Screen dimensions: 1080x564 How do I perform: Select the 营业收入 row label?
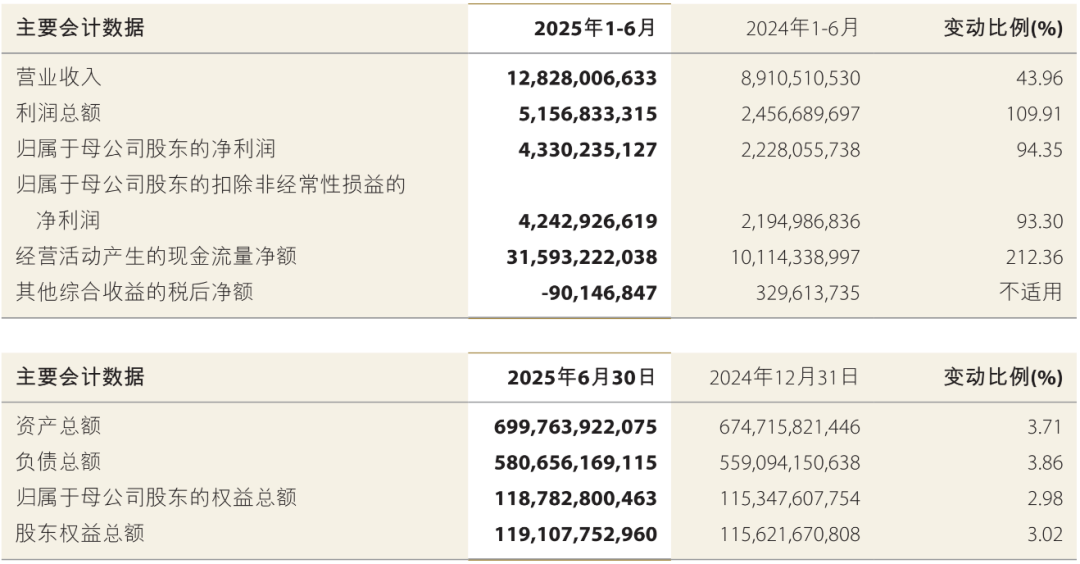pos(59,77)
